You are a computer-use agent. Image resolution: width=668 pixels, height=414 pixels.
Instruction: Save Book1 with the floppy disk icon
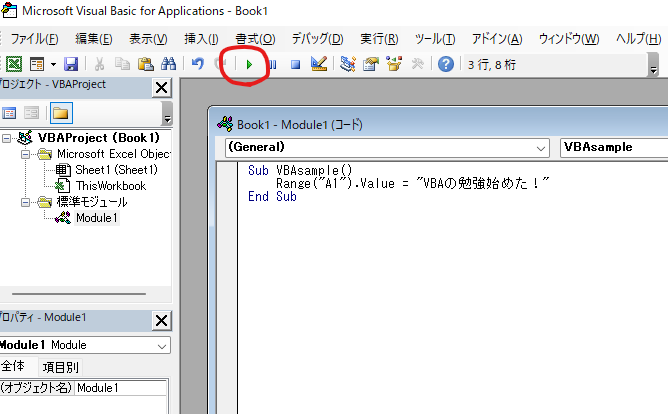tap(71, 64)
